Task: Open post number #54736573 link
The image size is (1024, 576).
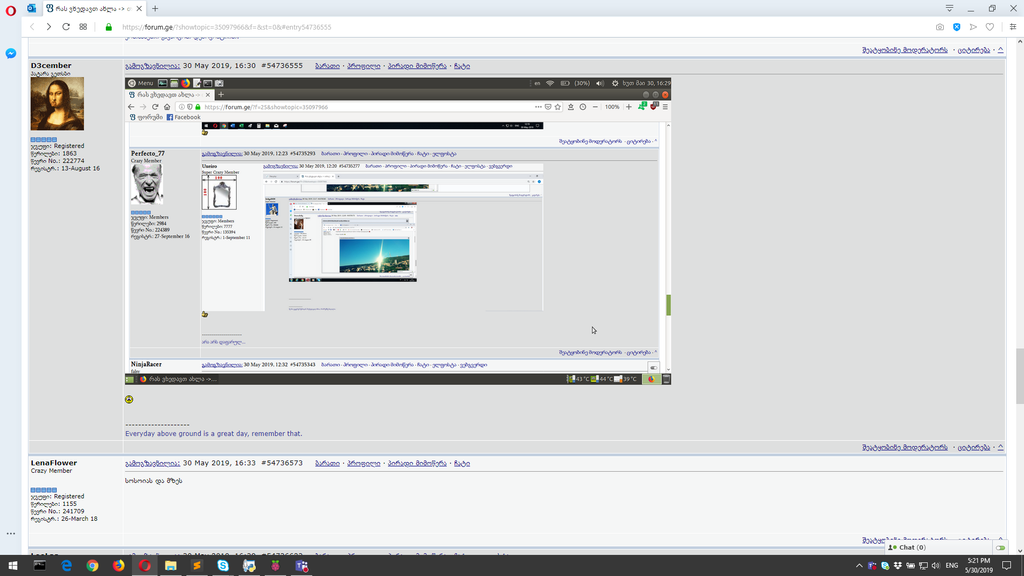Action: (282, 463)
